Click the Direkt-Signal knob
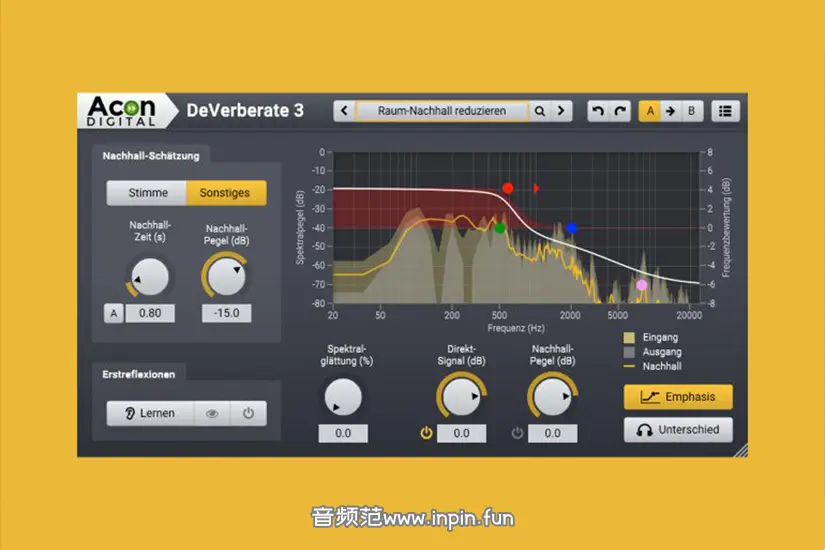The width and height of the screenshot is (825, 550). pyautogui.click(x=461, y=396)
